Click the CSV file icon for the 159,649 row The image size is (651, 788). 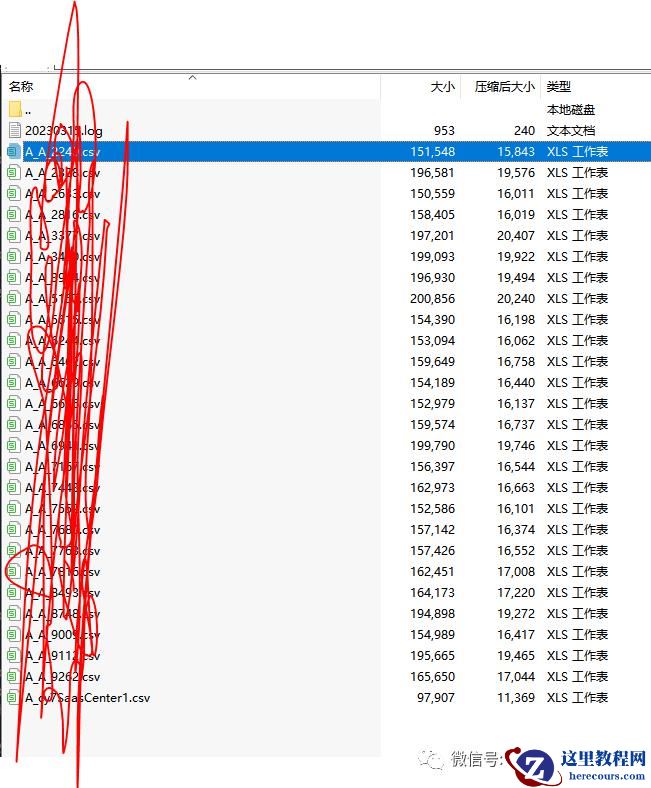tap(13, 361)
